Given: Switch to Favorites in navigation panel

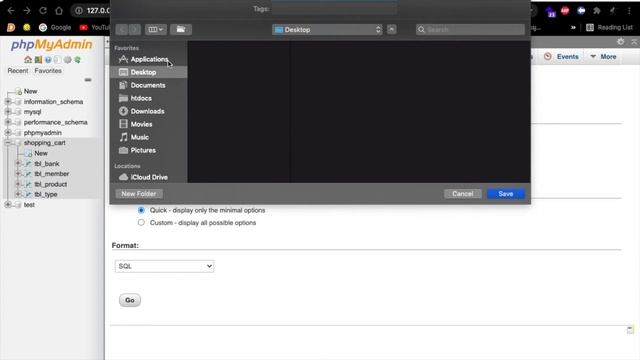Looking at the screenshot, I should point(48,71).
